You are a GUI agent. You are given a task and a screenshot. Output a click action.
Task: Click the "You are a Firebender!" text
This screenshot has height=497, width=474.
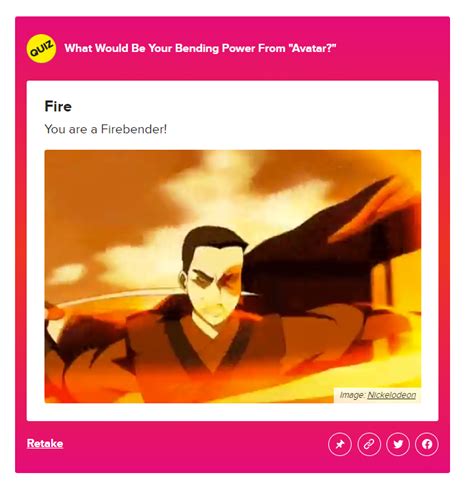pyautogui.click(x=106, y=129)
